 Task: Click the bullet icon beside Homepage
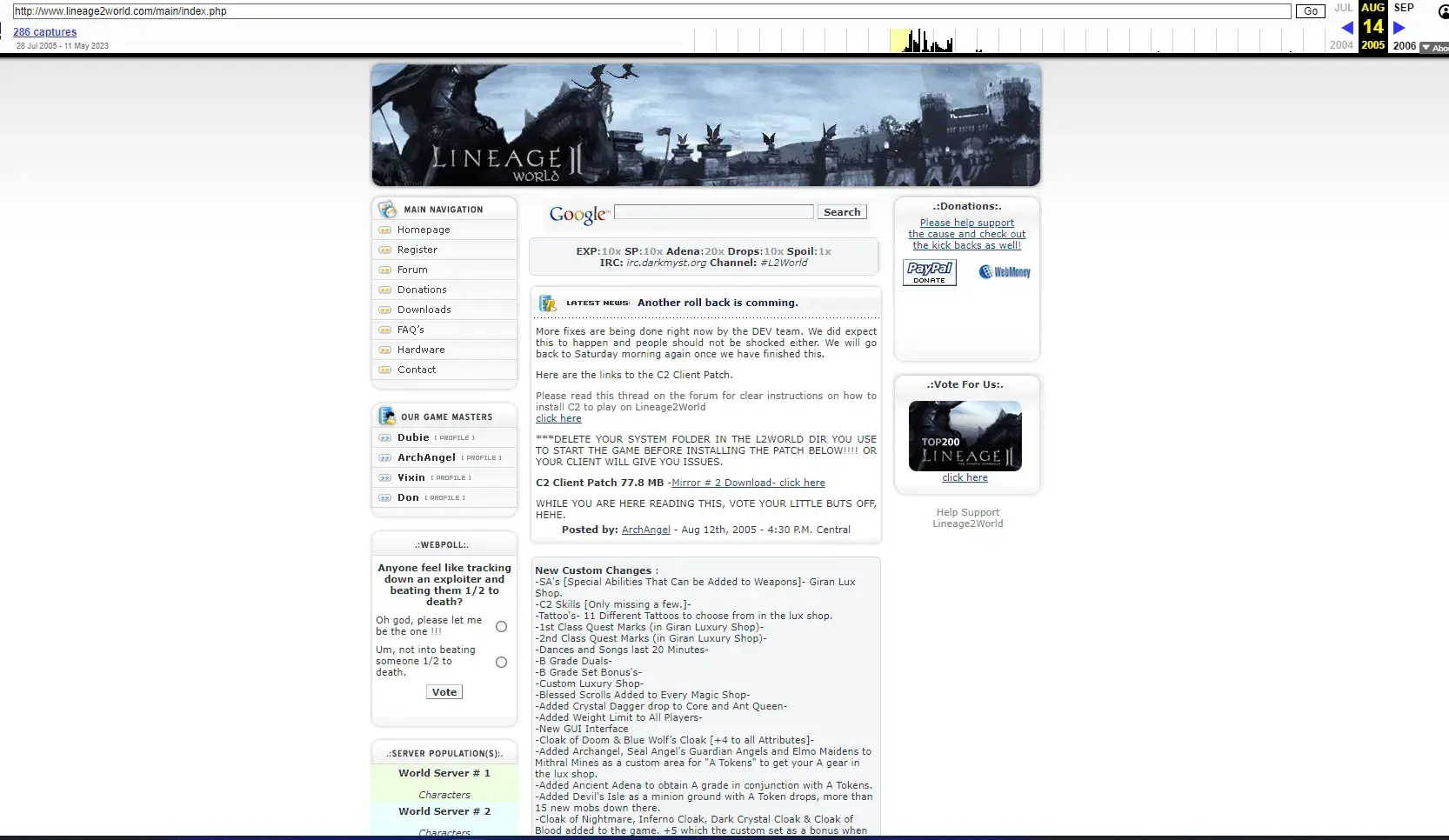385,230
